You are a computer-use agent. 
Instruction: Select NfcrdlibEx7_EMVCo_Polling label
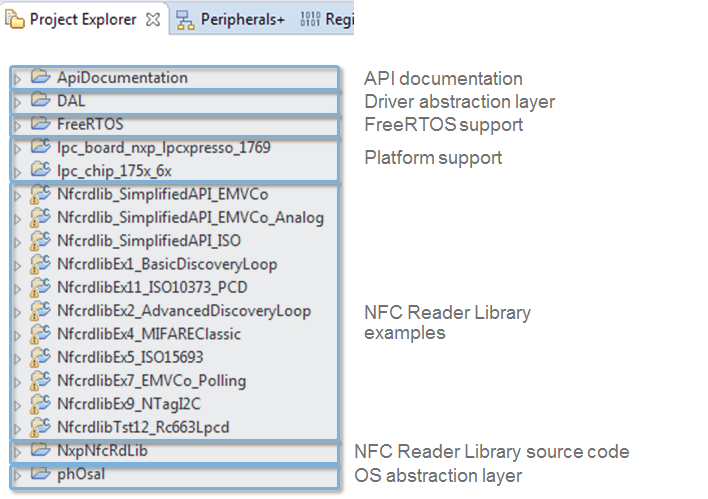152,381
